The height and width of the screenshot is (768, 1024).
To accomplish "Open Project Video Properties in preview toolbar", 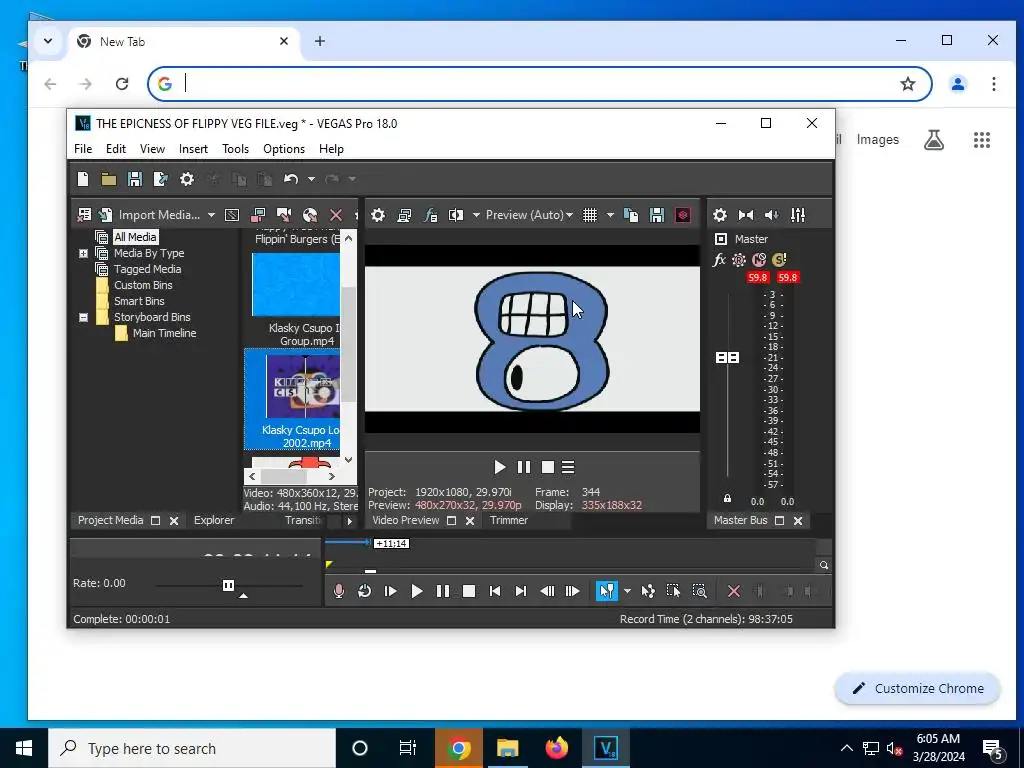I will pos(377,215).
